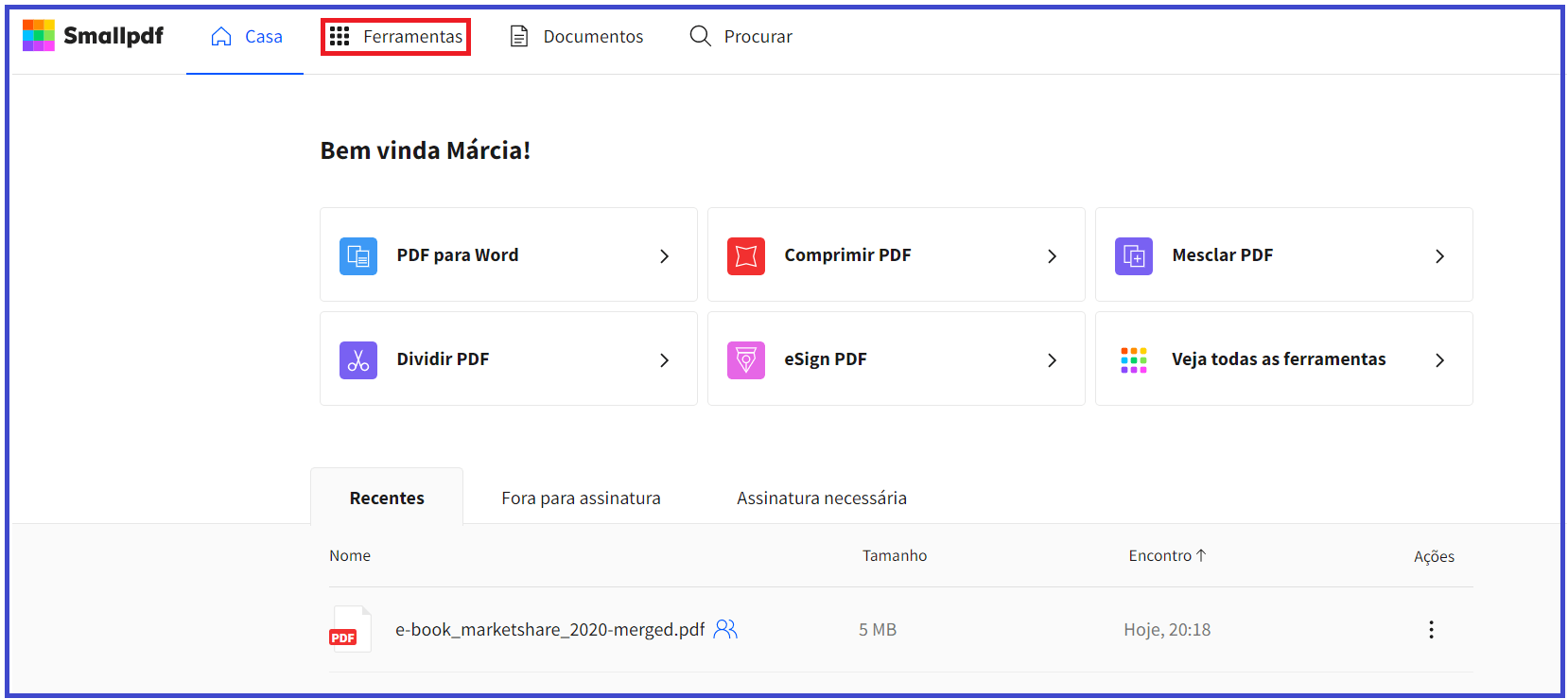Click the colorful all-tools grid icon

1134,359
